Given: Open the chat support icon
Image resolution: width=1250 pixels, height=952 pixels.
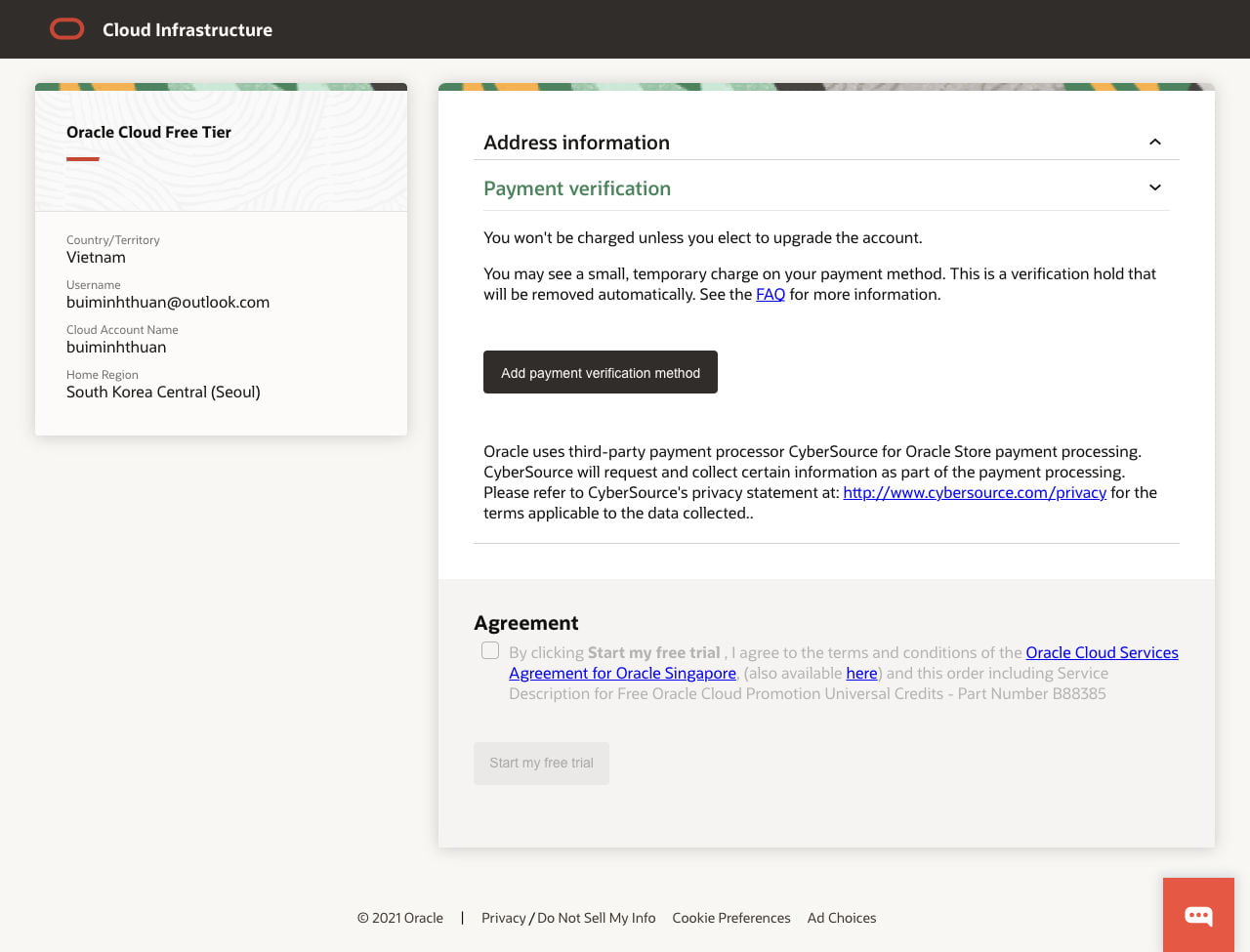Looking at the screenshot, I should coord(1198,915).
